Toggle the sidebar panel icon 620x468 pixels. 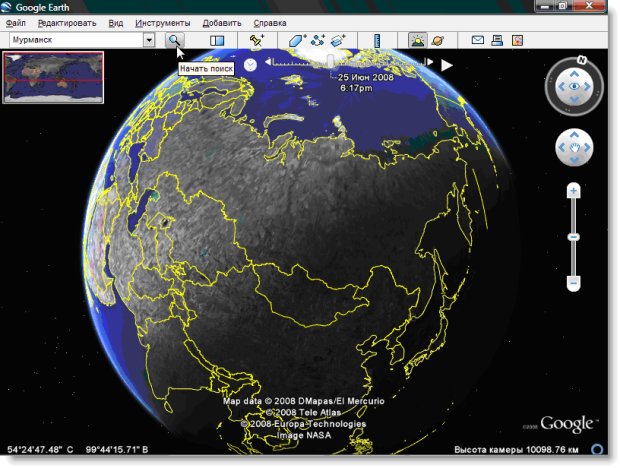(x=217, y=40)
